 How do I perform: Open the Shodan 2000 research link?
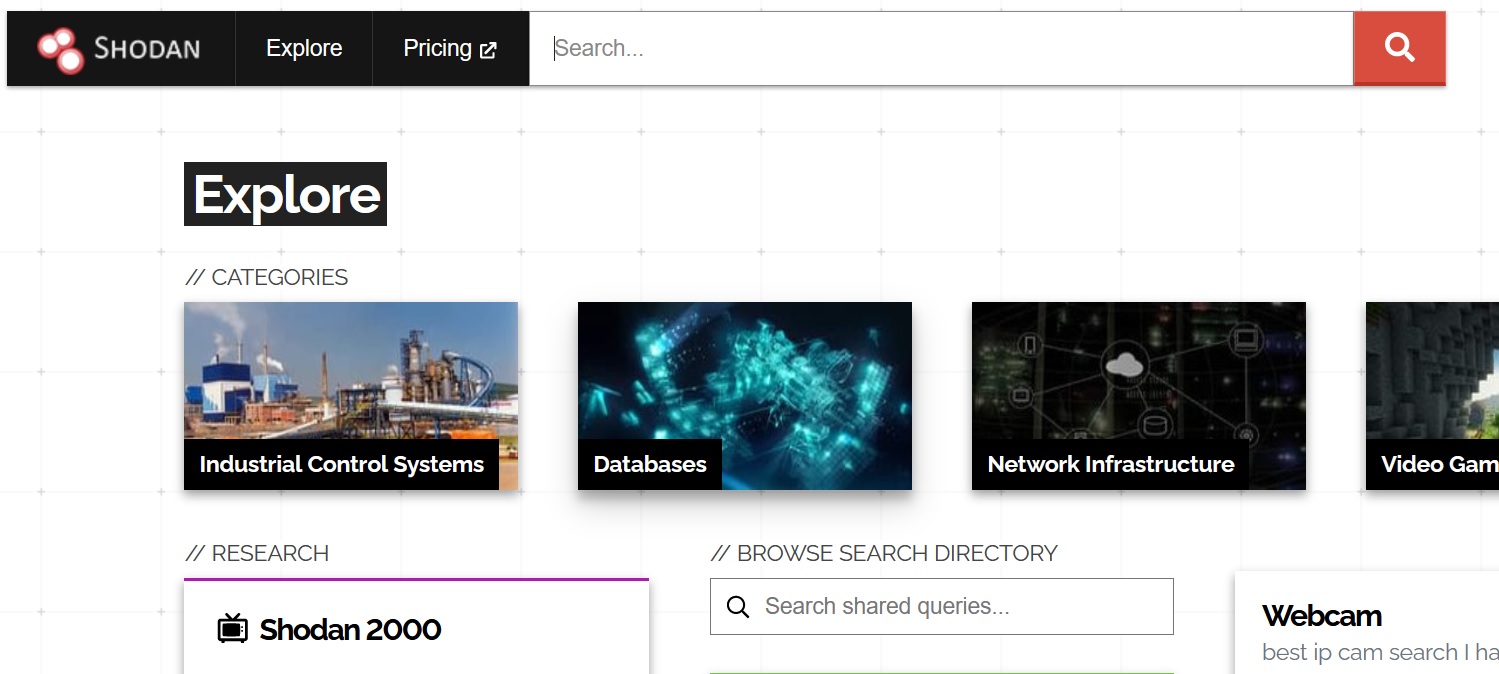(x=349, y=629)
